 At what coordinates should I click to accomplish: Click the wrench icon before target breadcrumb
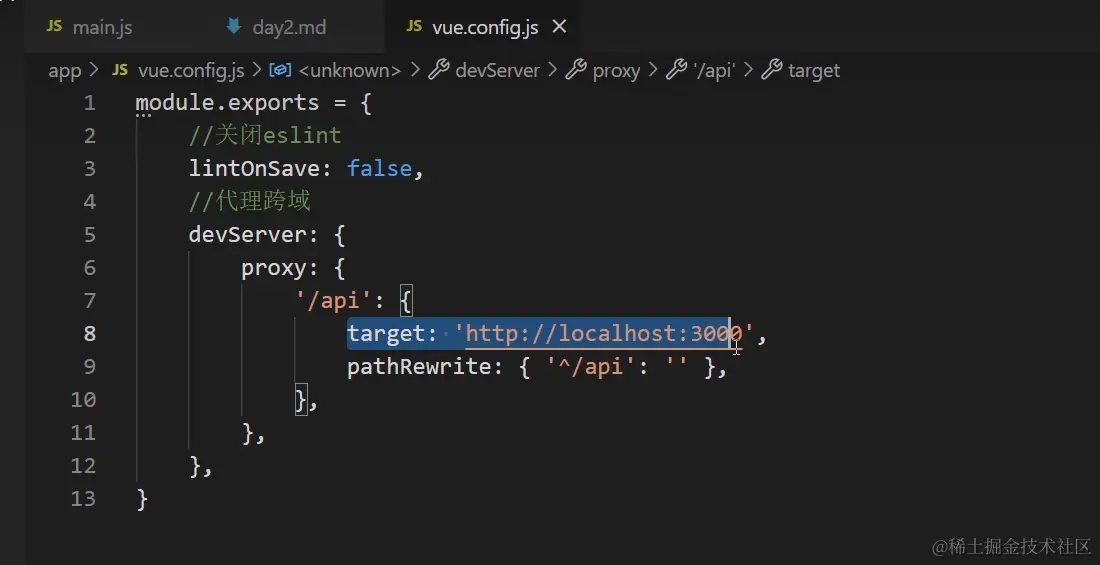(772, 70)
